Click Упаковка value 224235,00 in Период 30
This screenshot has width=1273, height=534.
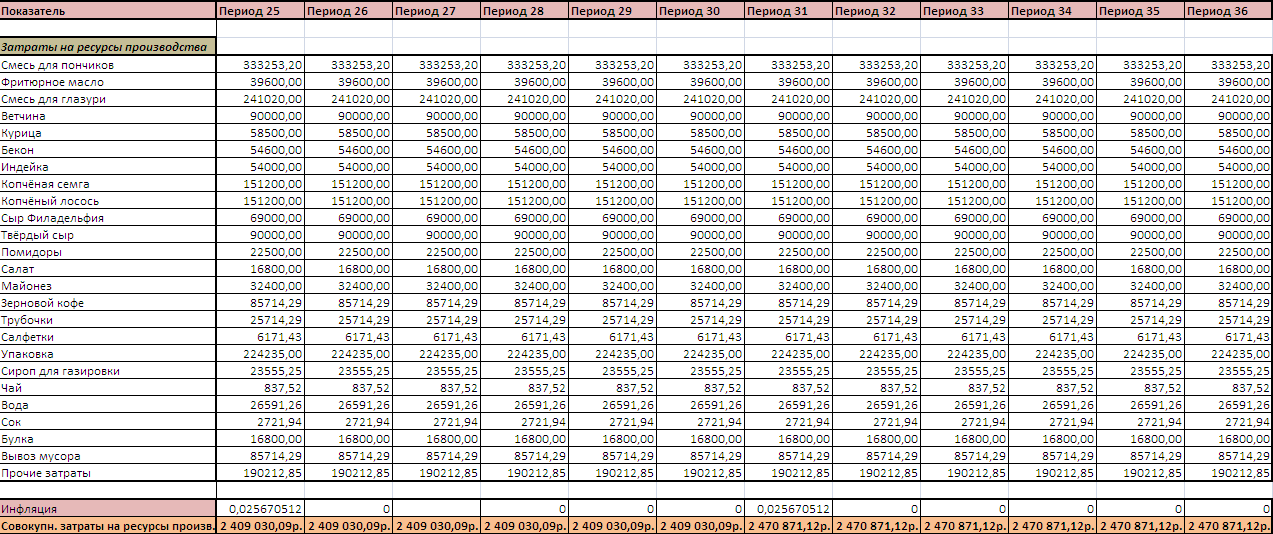coord(700,354)
